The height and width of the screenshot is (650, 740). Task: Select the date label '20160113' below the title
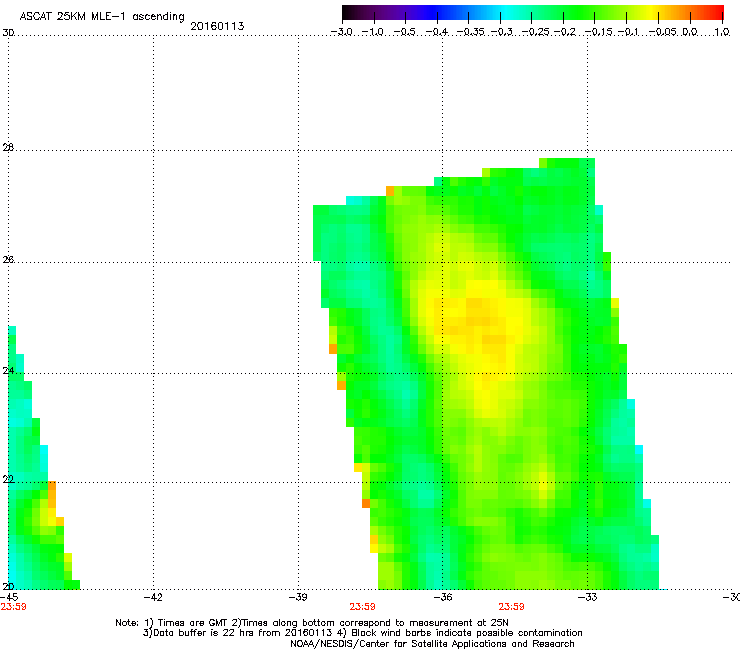(217, 26)
